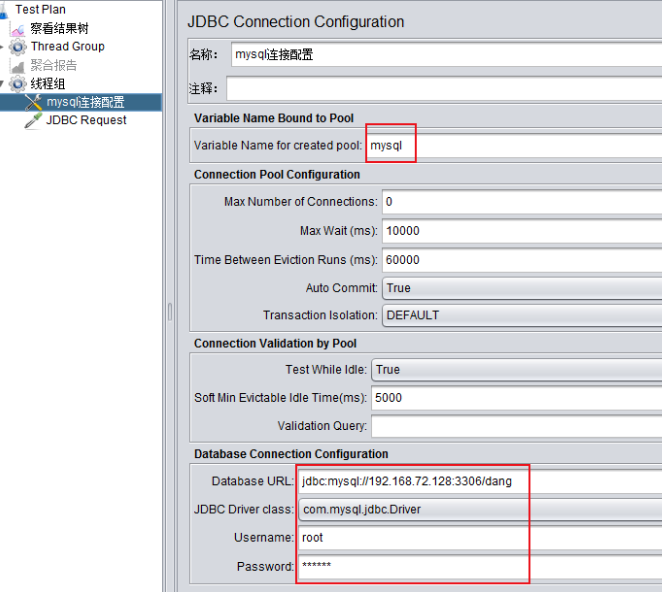Screen dimensions: 662x592
Task: Select Thread Group in the tree
Action: tap(68, 46)
